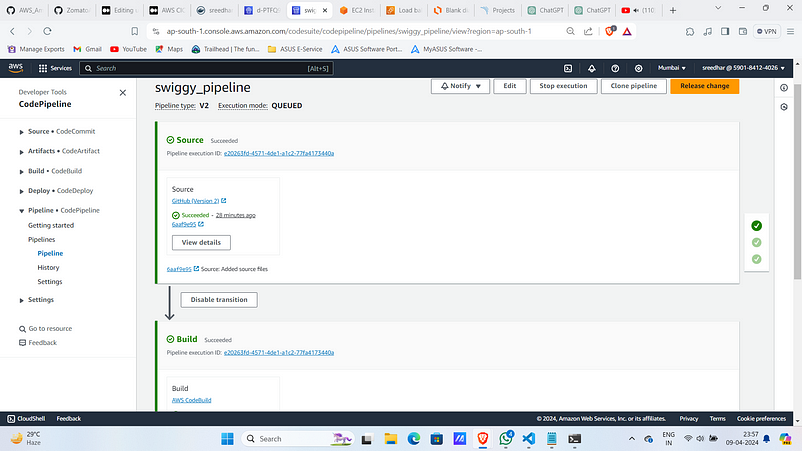Reload the page

click(x=47, y=31)
